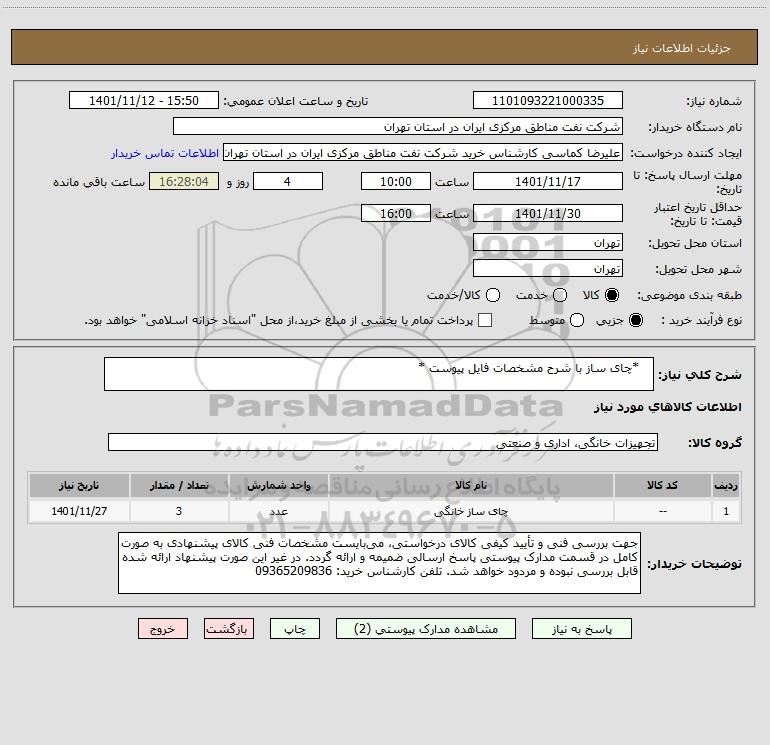
Task: Click the شرح کلی نیاز text box
Action: coord(379,374)
